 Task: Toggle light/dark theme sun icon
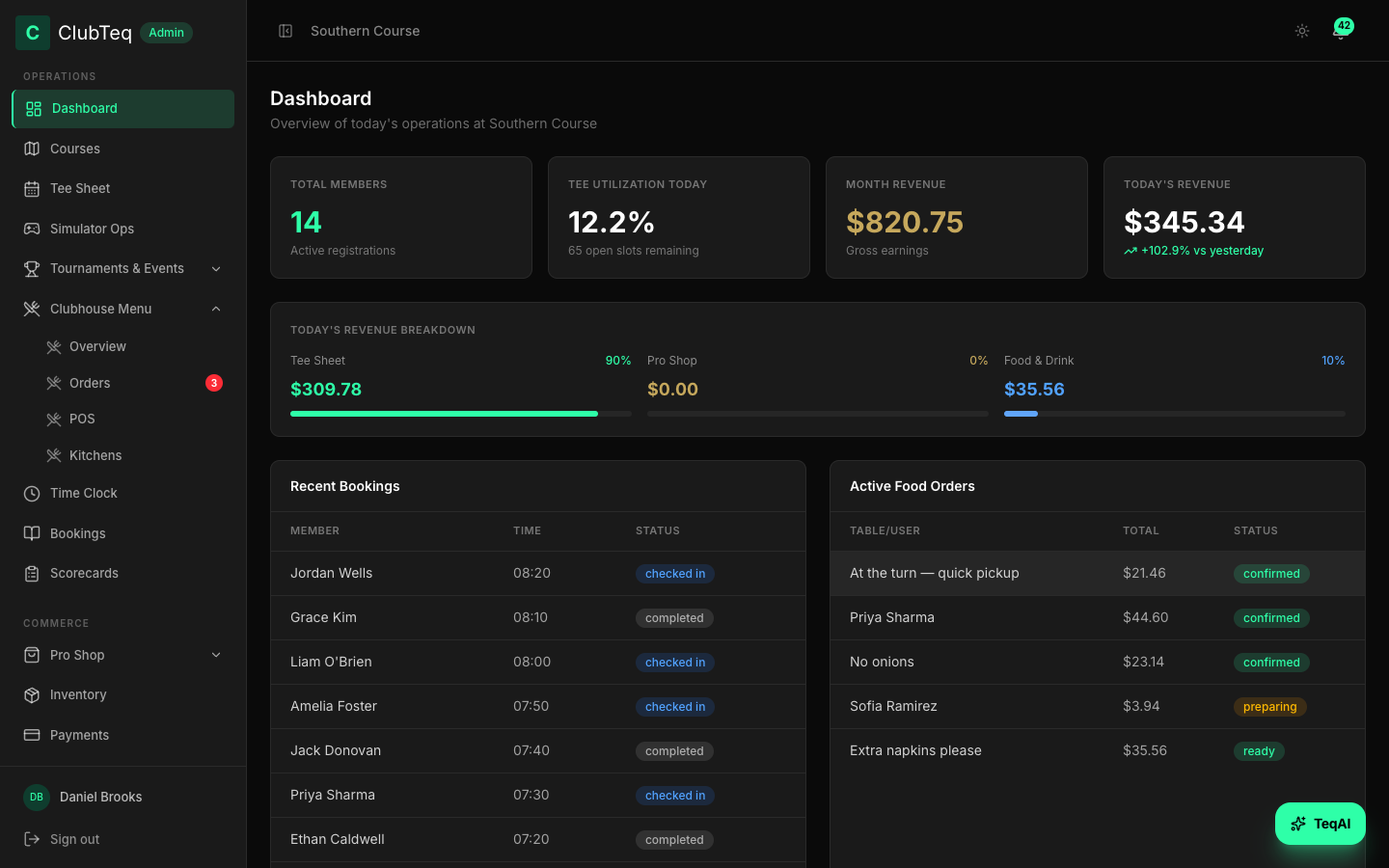click(1302, 31)
